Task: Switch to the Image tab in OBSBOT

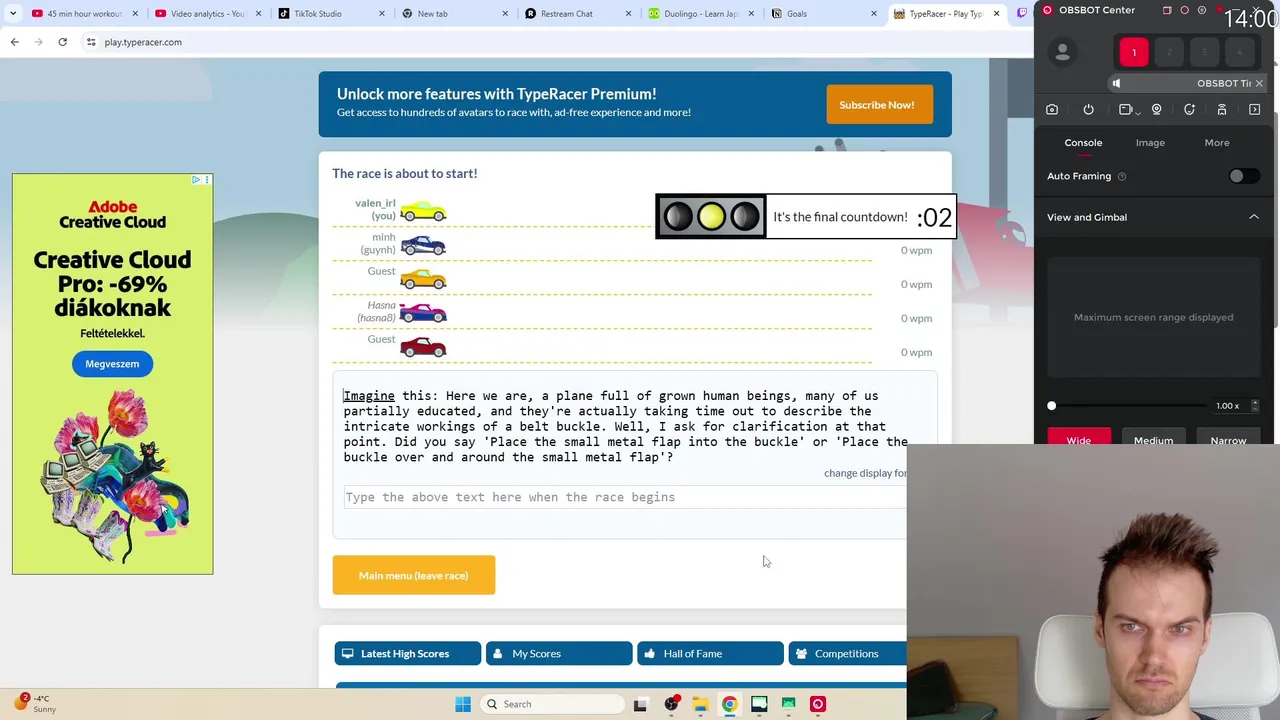Action: (x=1150, y=143)
